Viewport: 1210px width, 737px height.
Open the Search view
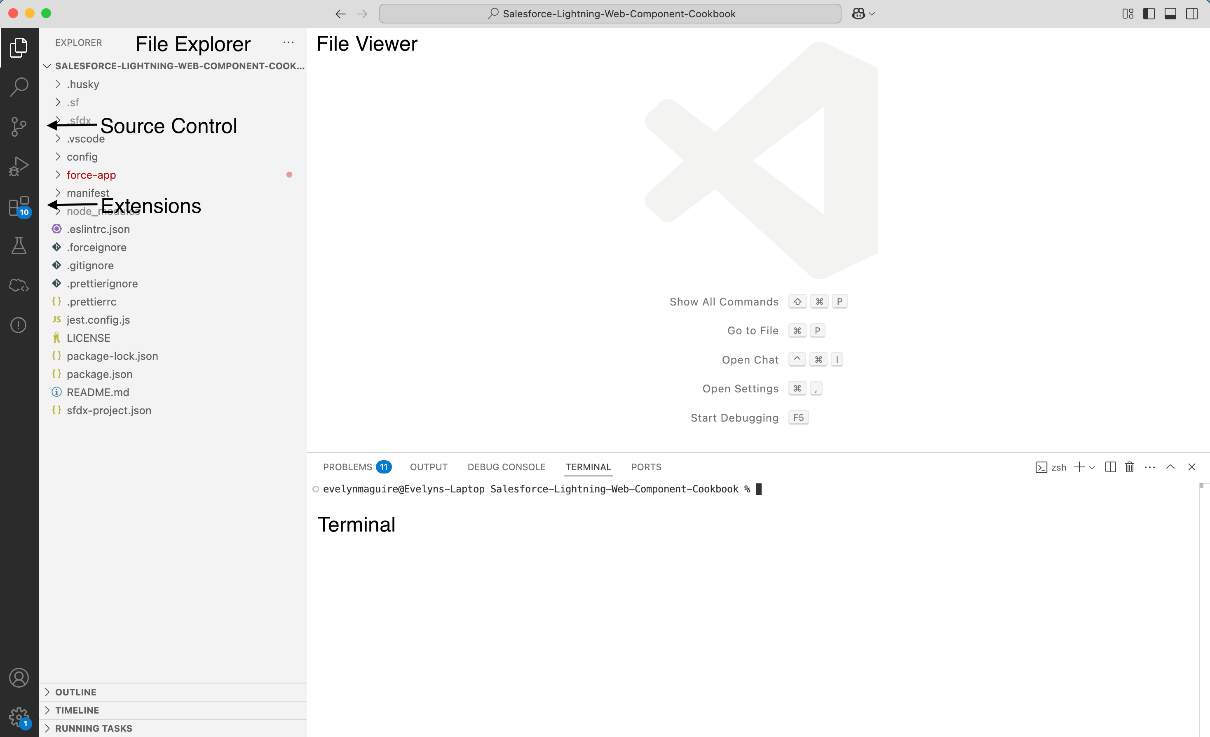click(18, 86)
